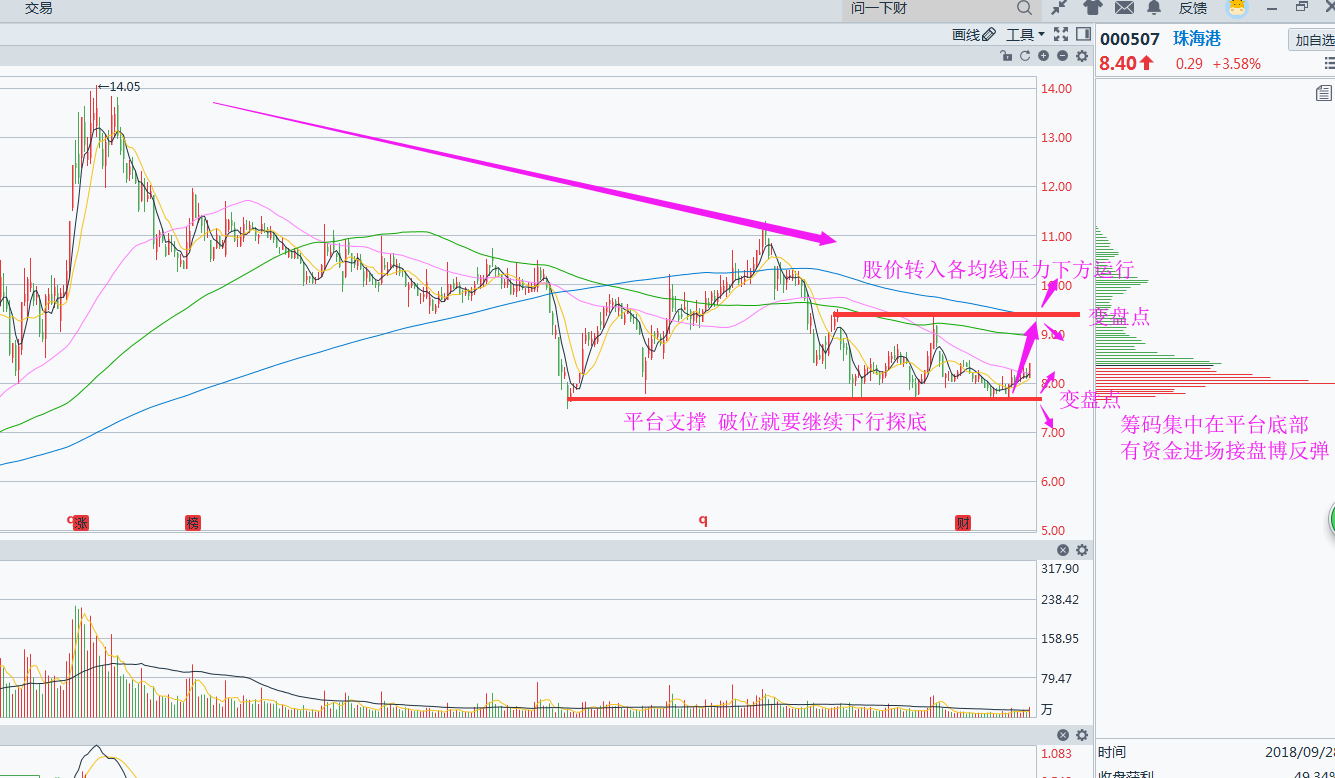Open the skin (shirt) icon
The image size is (1335, 778).
[x=1092, y=8]
